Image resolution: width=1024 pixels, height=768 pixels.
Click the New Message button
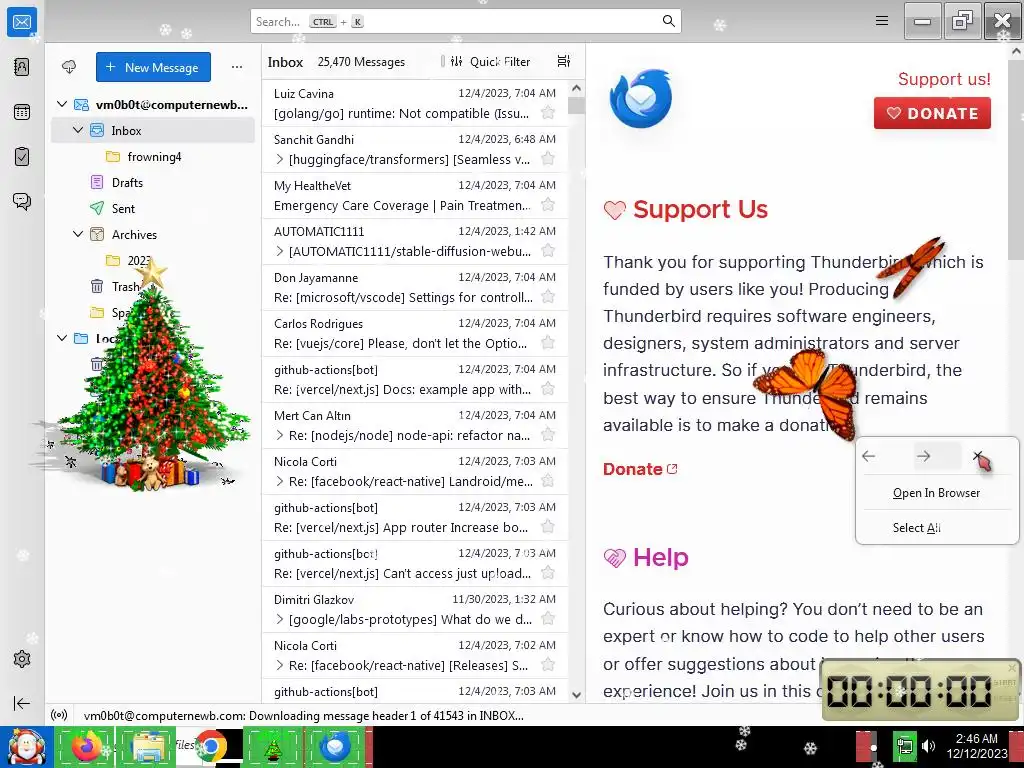(x=153, y=67)
